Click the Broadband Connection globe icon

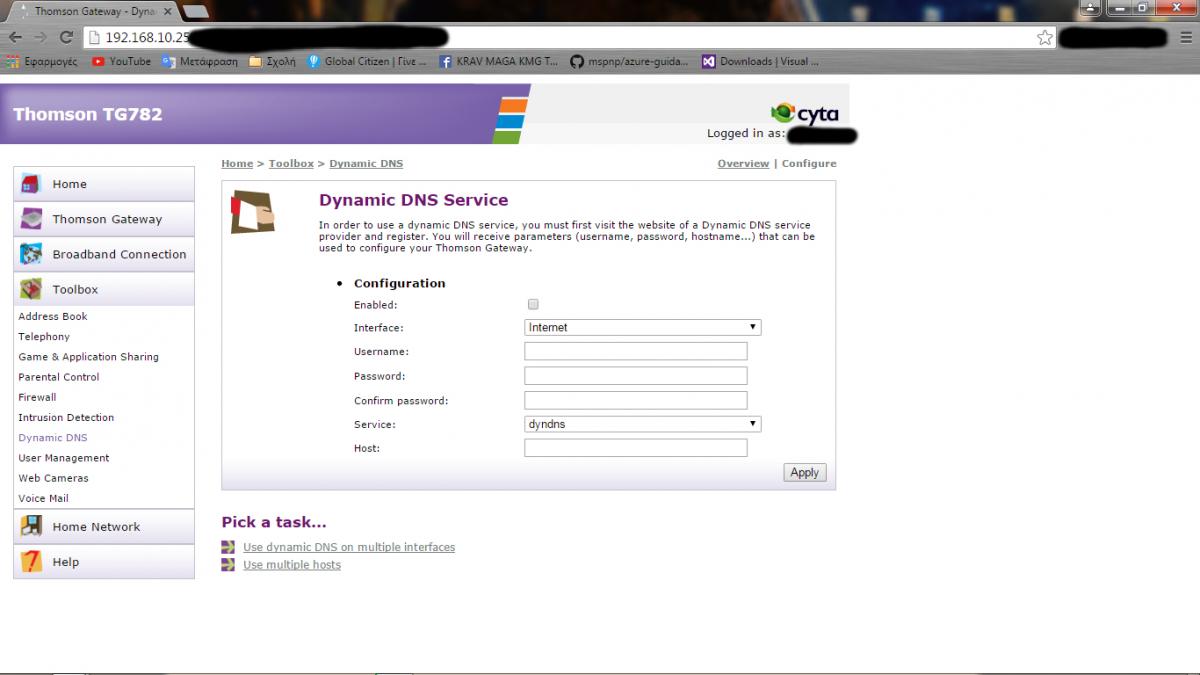coord(31,254)
